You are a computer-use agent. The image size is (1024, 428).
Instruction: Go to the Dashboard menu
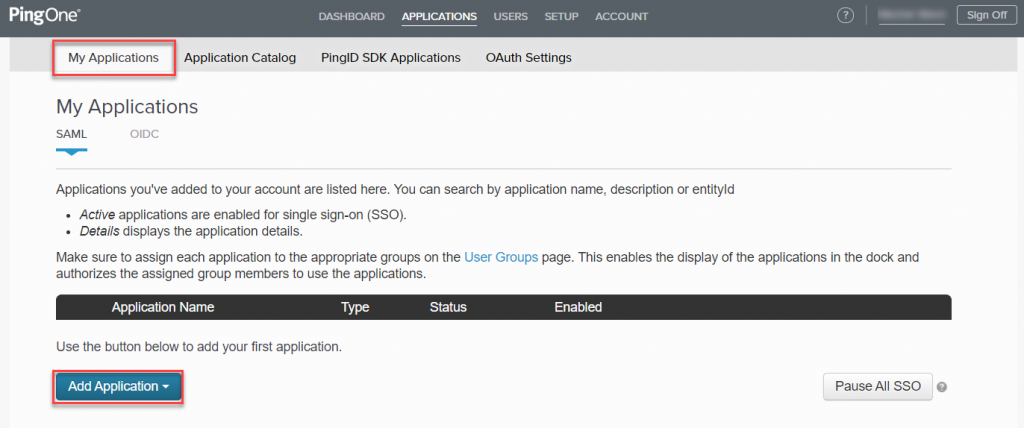[x=351, y=16]
